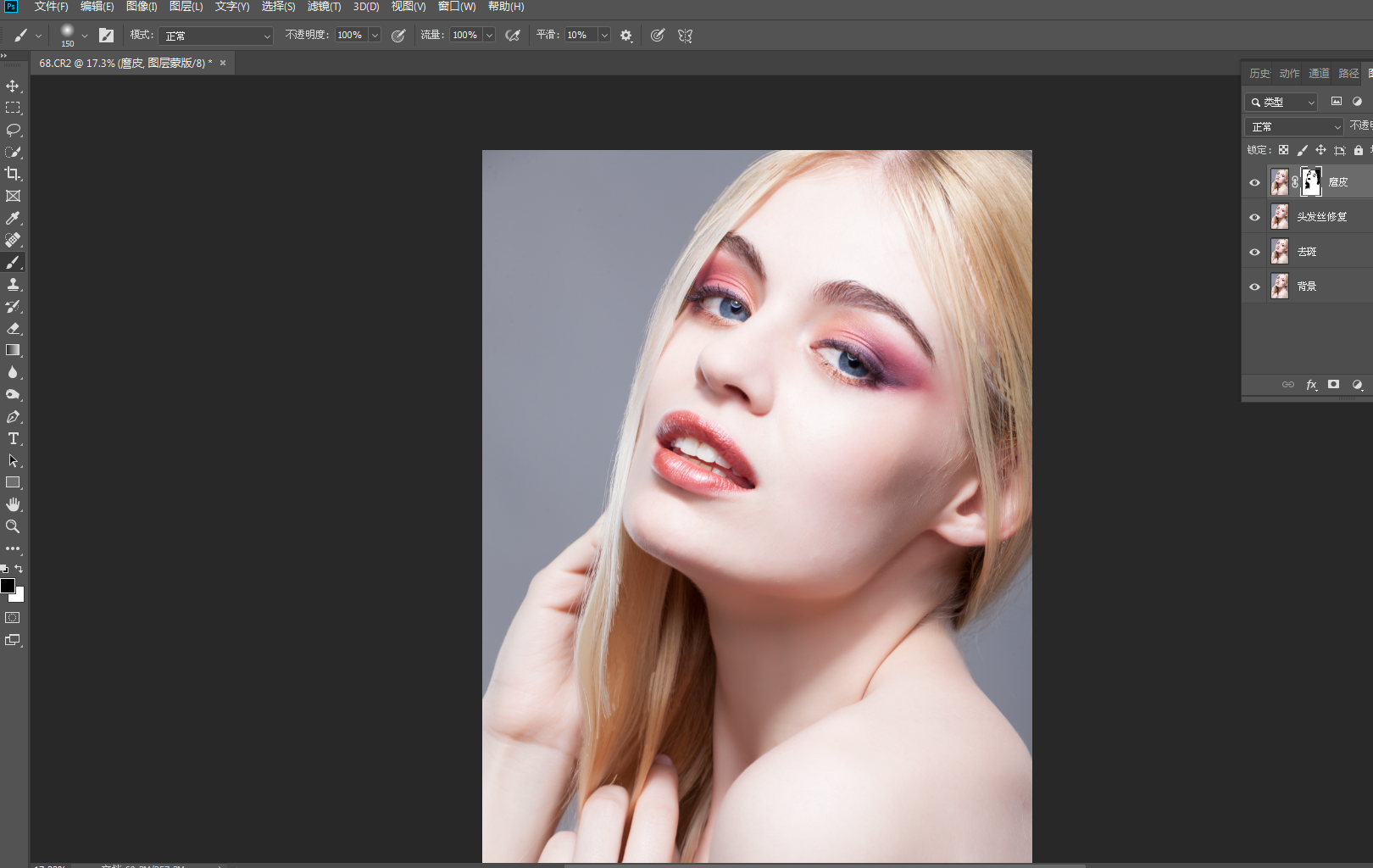Select the Brush tool in toolbox
This screenshot has width=1373, height=868.
click(x=13, y=262)
